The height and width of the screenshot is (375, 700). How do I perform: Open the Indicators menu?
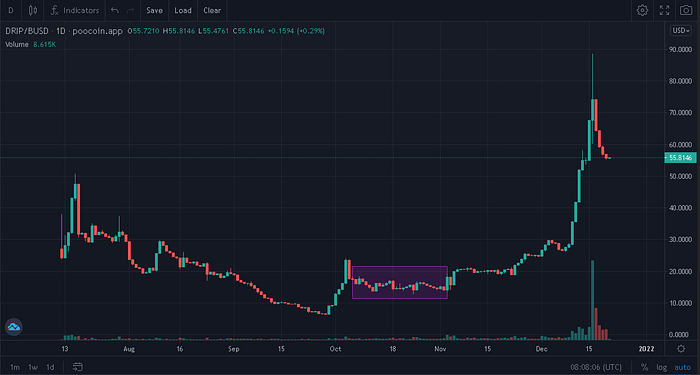pyautogui.click(x=75, y=10)
